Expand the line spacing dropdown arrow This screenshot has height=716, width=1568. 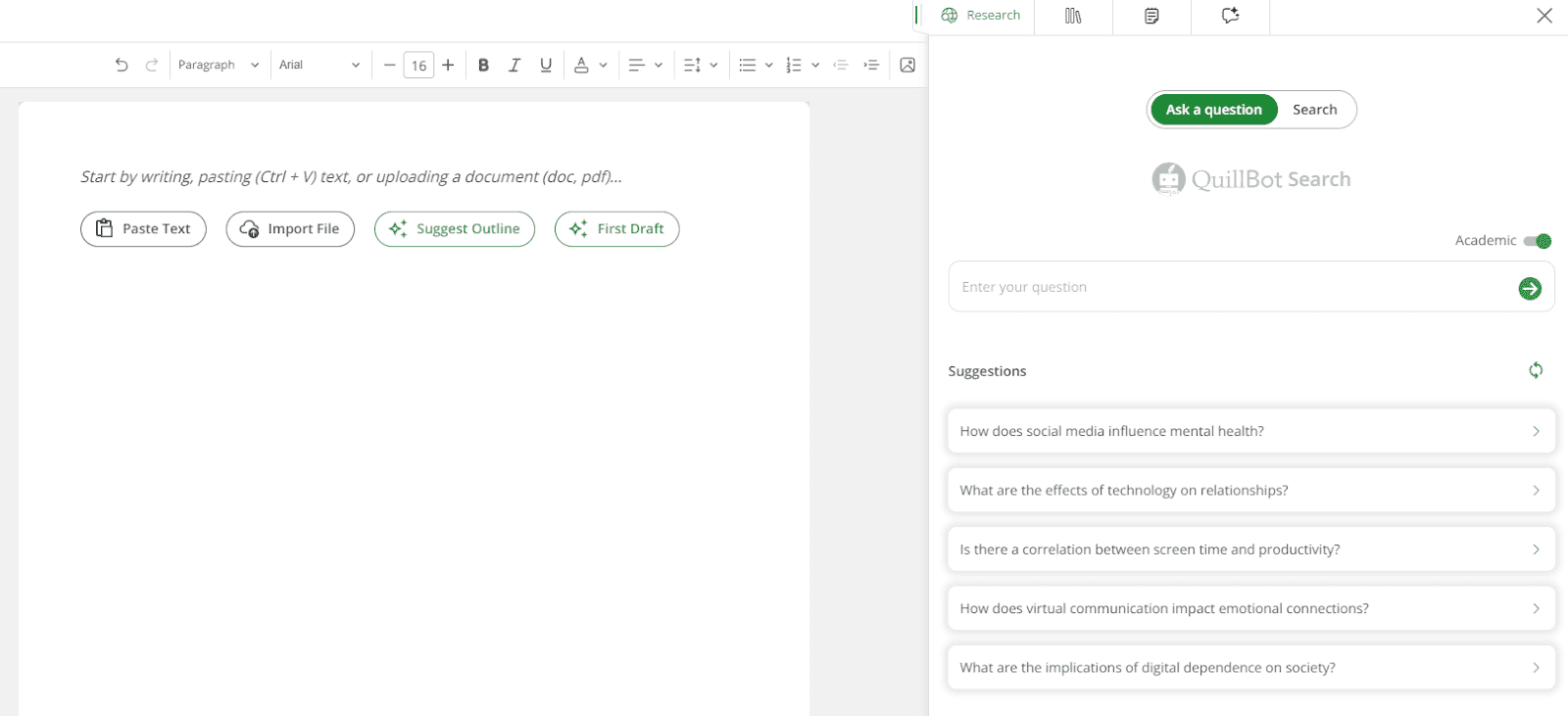pyautogui.click(x=713, y=65)
